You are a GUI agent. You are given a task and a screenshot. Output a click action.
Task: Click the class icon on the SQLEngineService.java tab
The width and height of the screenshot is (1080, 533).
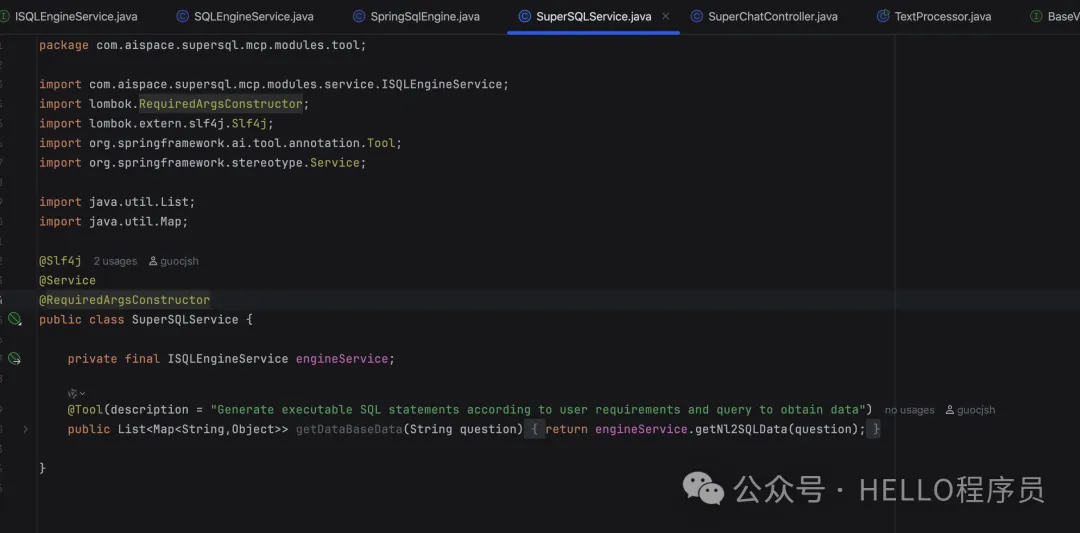tap(183, 17)
